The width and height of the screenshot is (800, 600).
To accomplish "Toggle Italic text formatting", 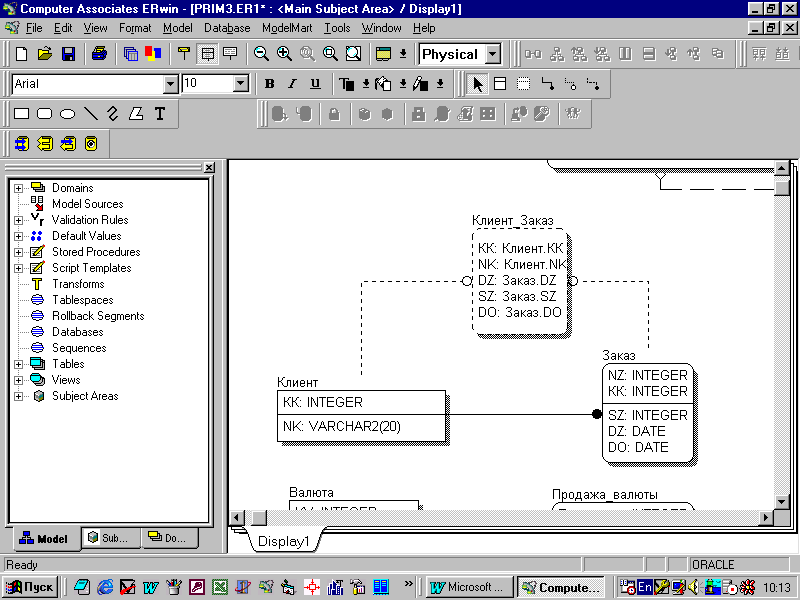I will tap(292, 84).
